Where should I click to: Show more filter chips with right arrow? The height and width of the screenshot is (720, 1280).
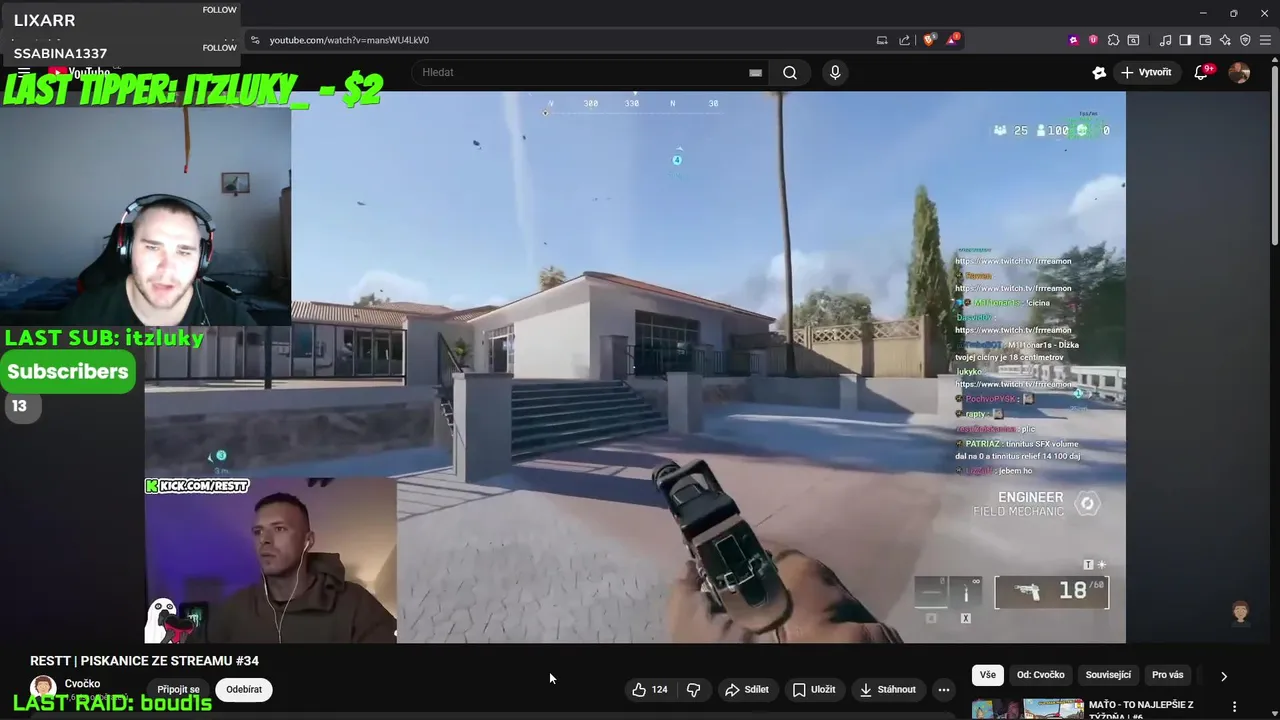[x=1223, y=676]
